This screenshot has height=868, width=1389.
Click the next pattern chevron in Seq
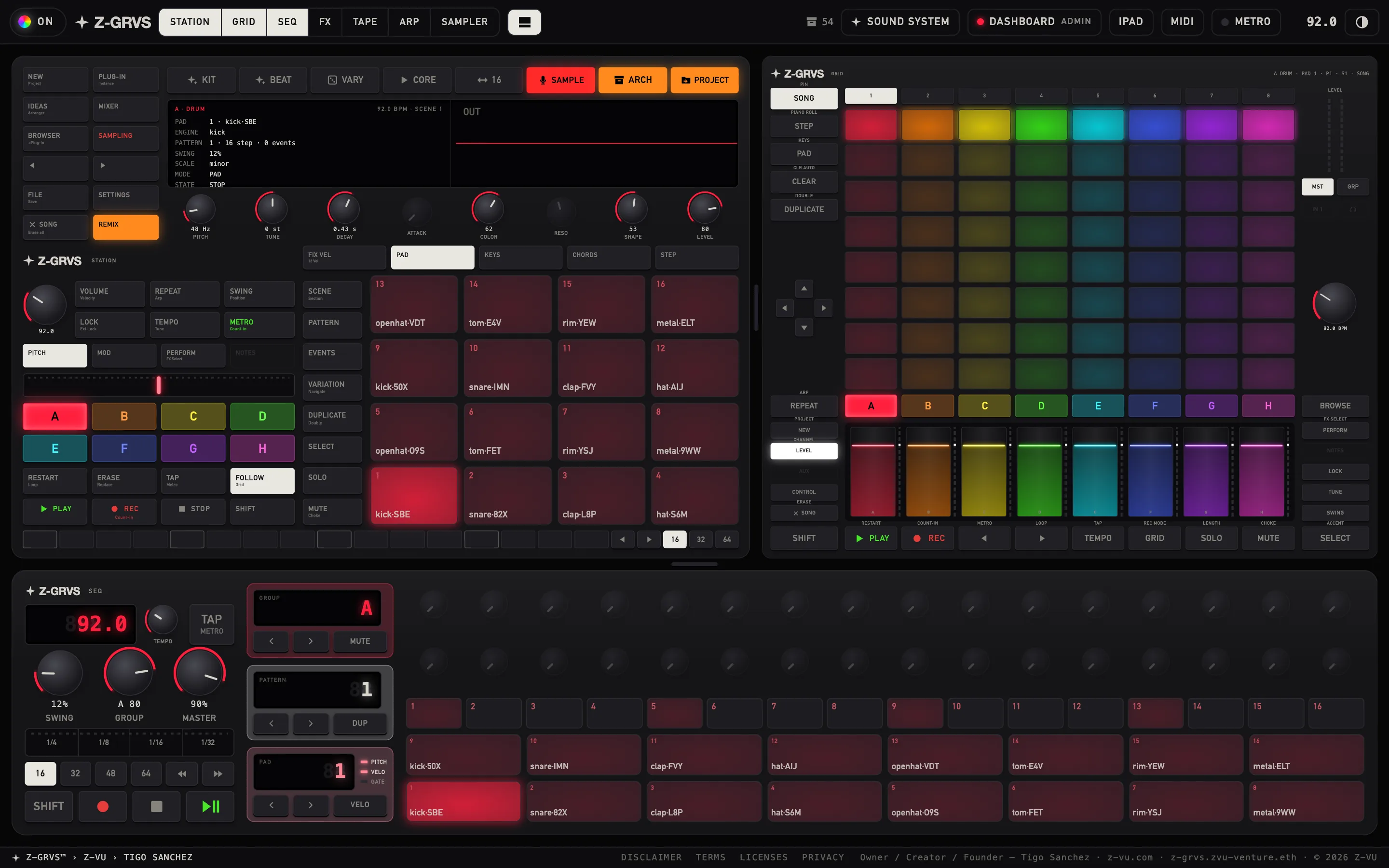311,723
